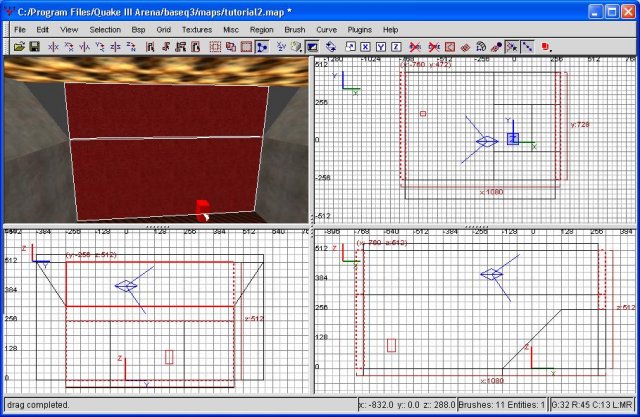
Task: Toggle don't select model brushes icon
Action: click(x=415, y=47)
